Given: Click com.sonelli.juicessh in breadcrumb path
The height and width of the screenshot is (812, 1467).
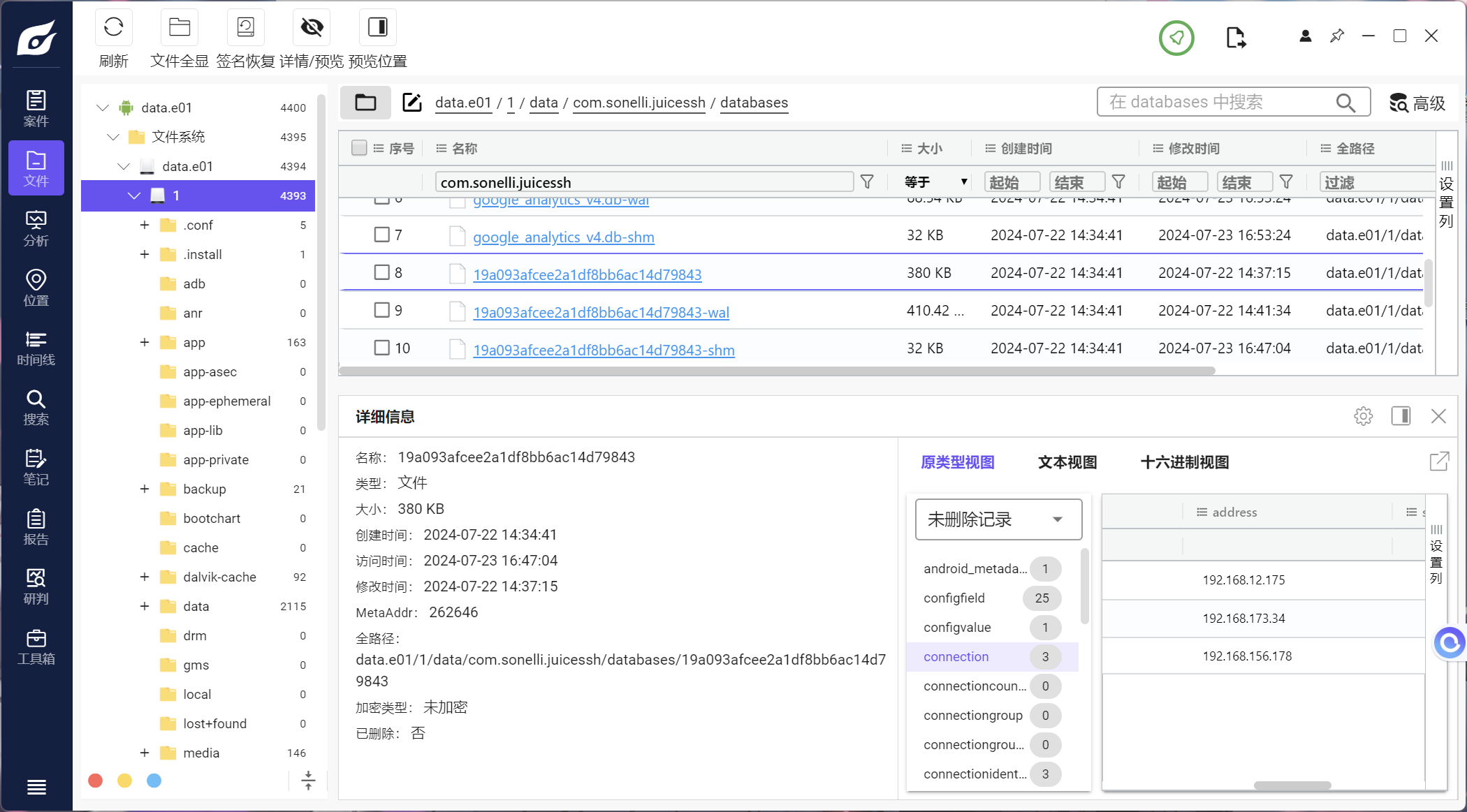Looking at the screenshot, I should click(638, 103).
